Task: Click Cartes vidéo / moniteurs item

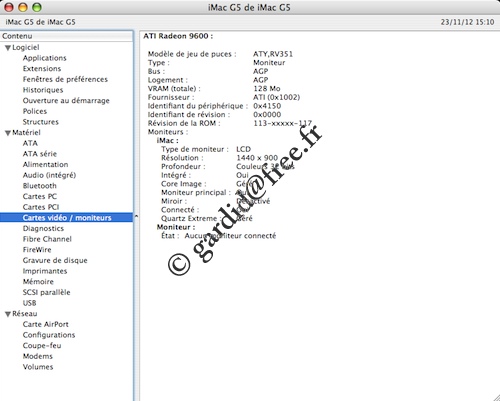Action: click(x=67, y=218)
